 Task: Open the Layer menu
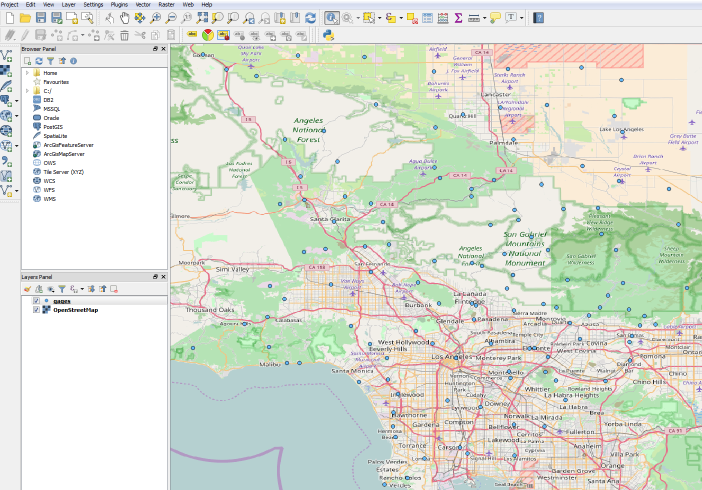pos(68,4)
